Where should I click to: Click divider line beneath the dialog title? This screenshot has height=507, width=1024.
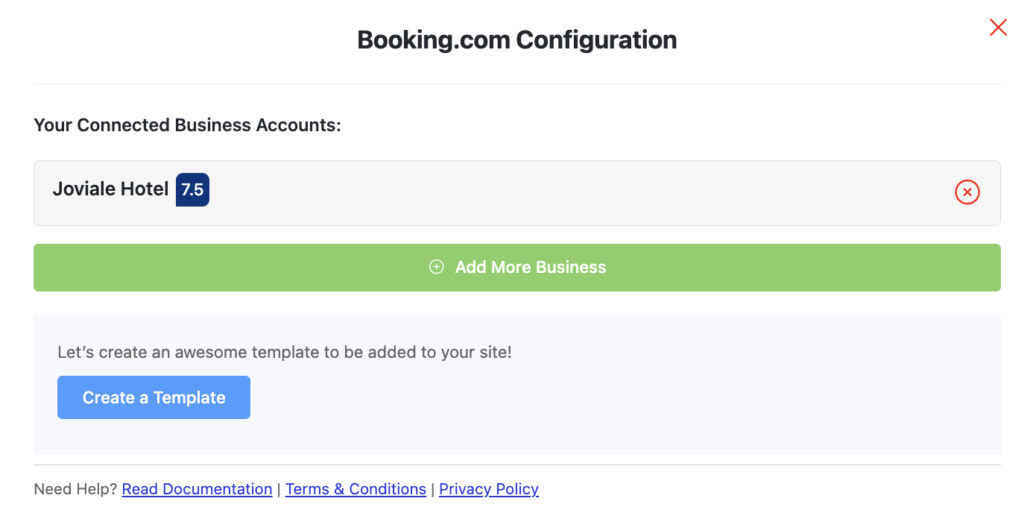[x=517, y=84]
